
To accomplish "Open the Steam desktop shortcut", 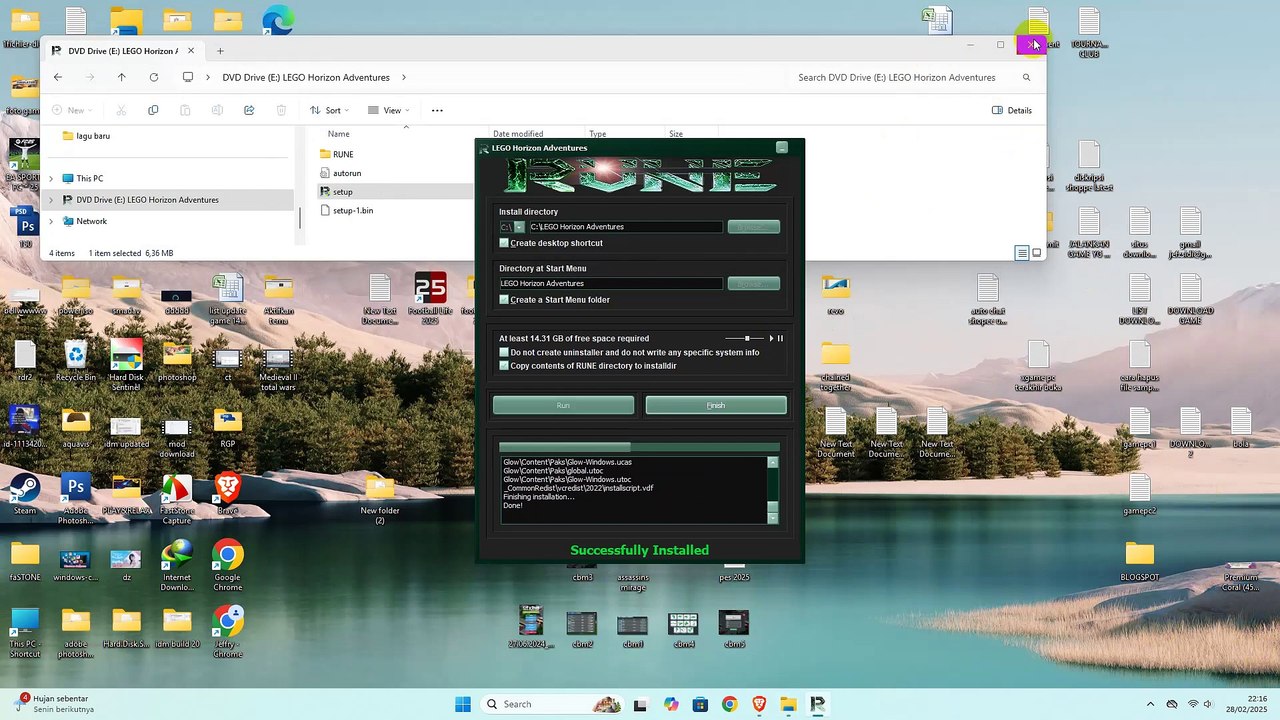I will [25, 494].
